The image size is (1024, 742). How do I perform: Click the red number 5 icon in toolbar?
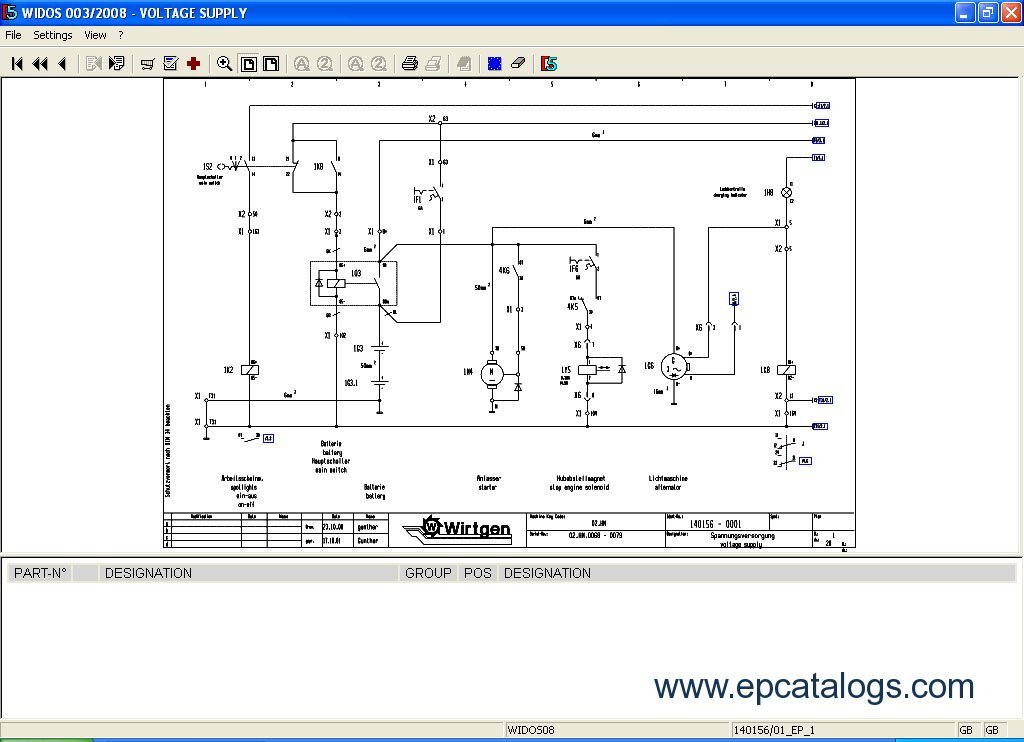pyautogui.click(x=548, y=63)
